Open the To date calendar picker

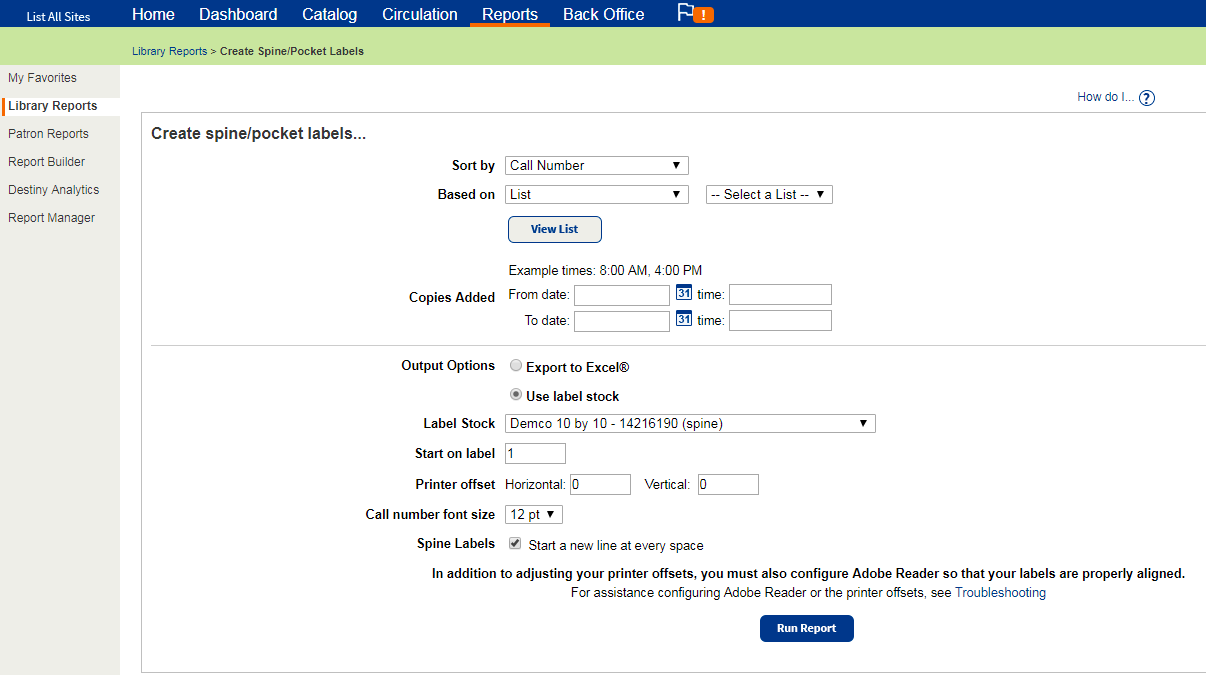pos(683,319)
